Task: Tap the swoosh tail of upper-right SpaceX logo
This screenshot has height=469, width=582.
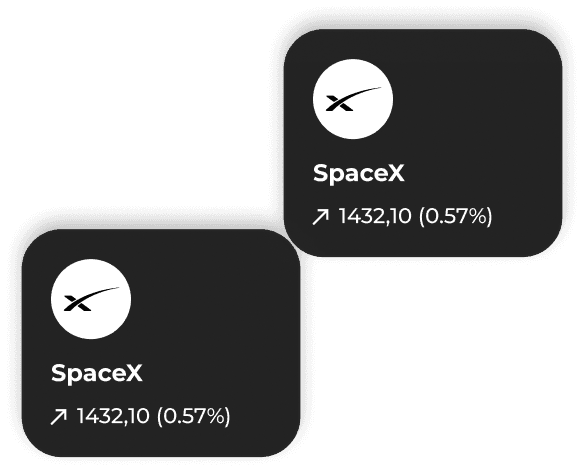Action: [367, 91]
